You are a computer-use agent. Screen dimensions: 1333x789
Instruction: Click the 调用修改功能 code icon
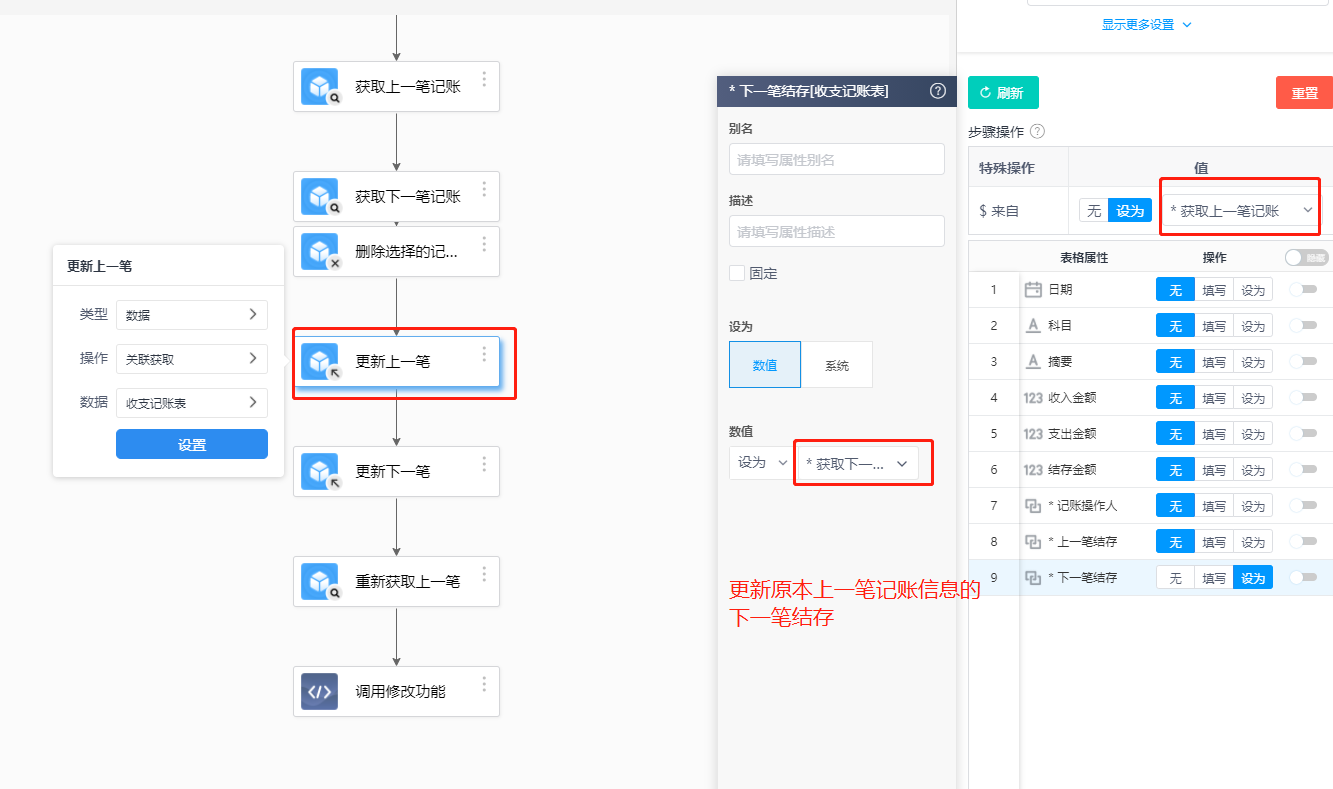(x=320, y=692)
